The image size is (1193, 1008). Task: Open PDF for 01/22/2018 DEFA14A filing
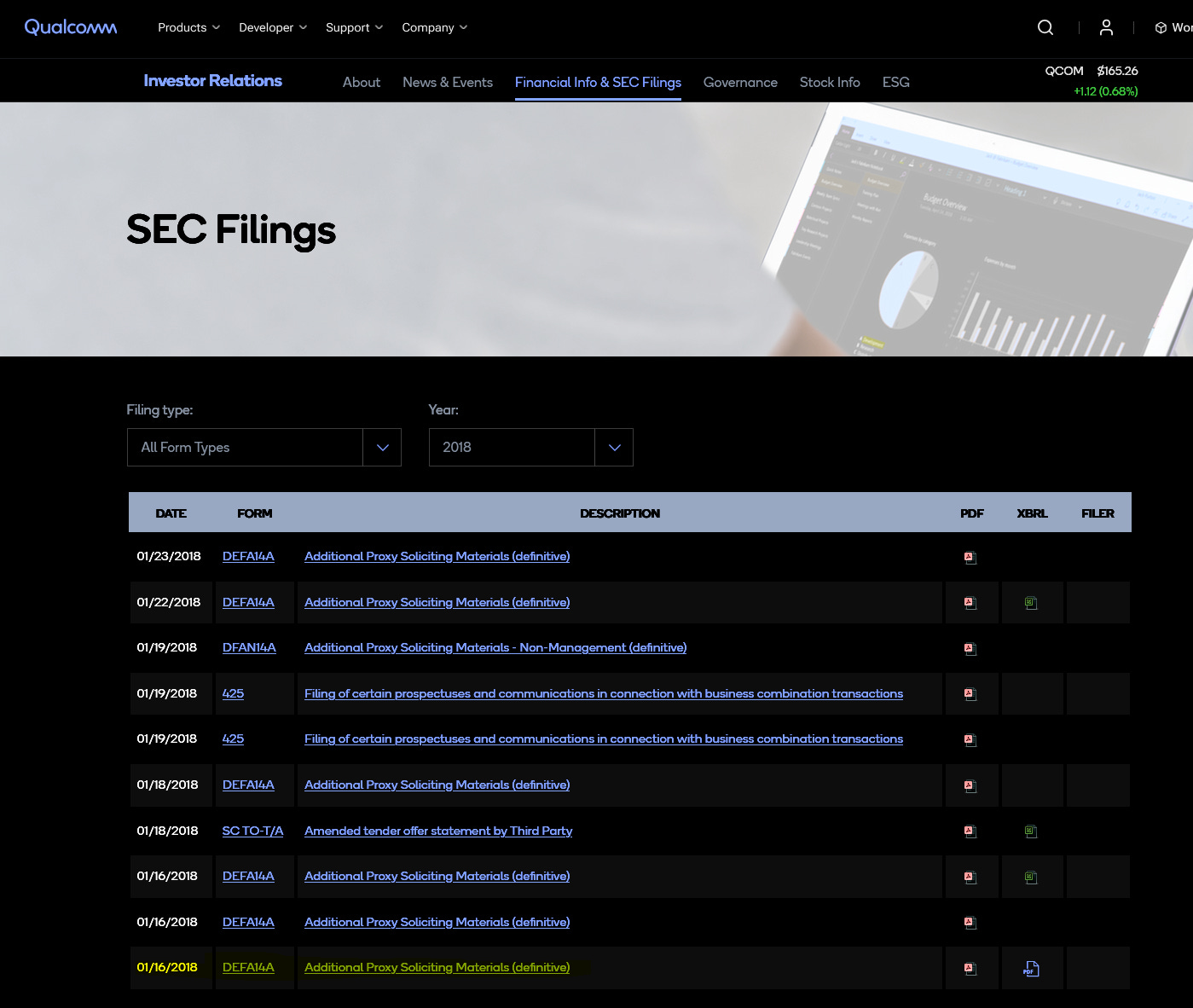pos(970,603)
